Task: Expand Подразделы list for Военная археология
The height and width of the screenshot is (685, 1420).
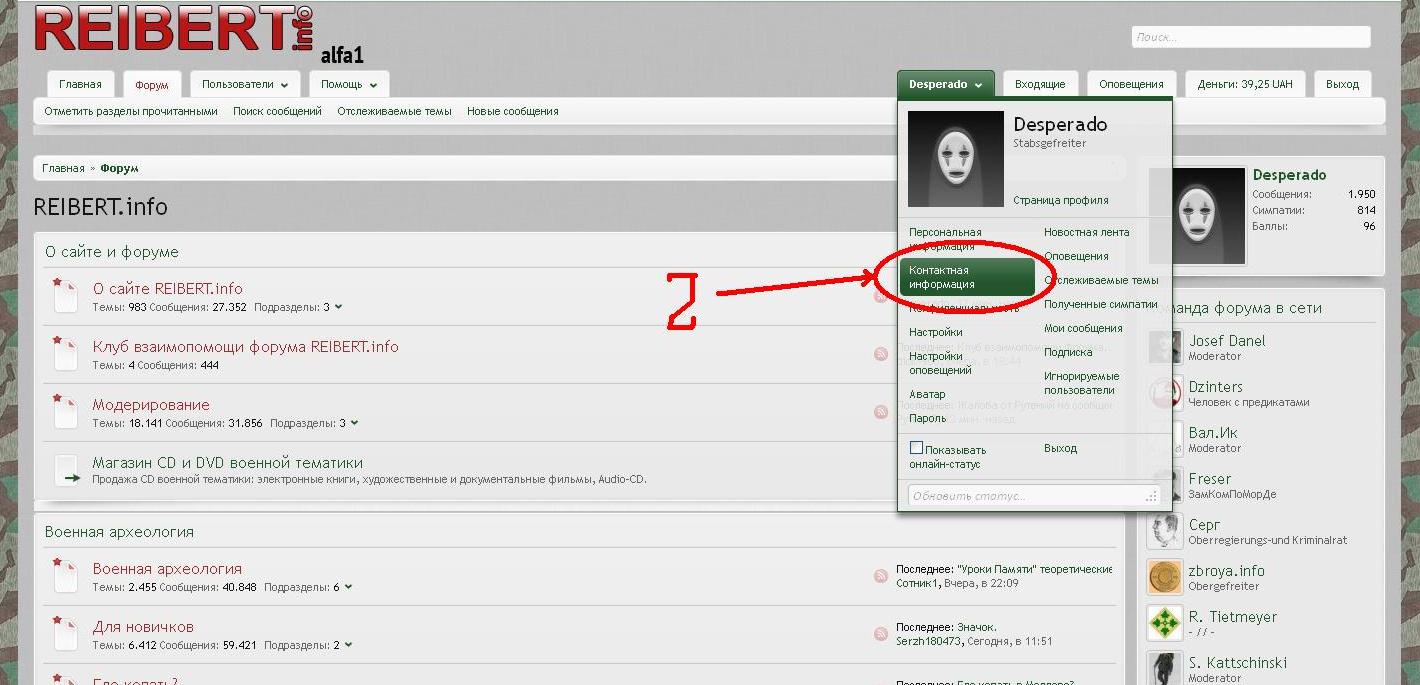Action: coord(348,587)
